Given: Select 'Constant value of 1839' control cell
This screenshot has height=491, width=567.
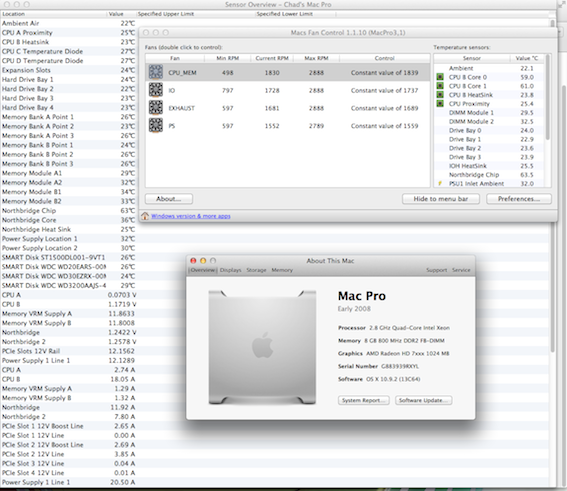Looking at the screenshot, I should 384,73.
